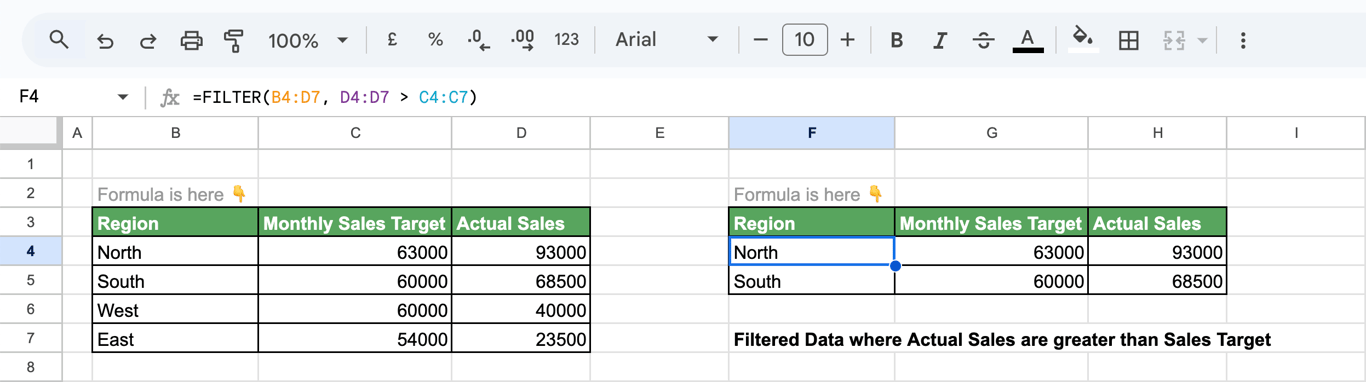The width and height of the screenshot is (1366, 382).
Task: Increase decimal places
Action: coord(522,40)
